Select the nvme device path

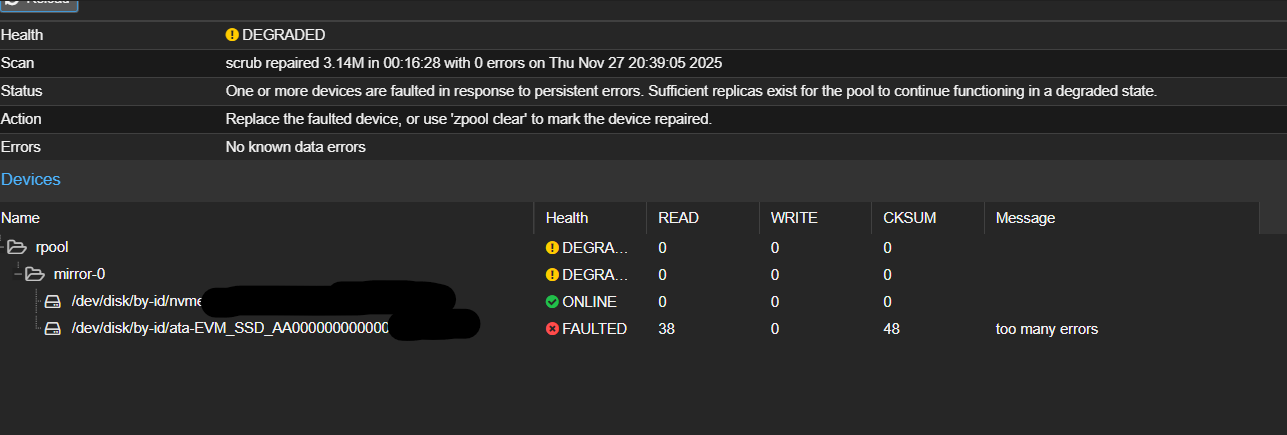pos(137,301)
